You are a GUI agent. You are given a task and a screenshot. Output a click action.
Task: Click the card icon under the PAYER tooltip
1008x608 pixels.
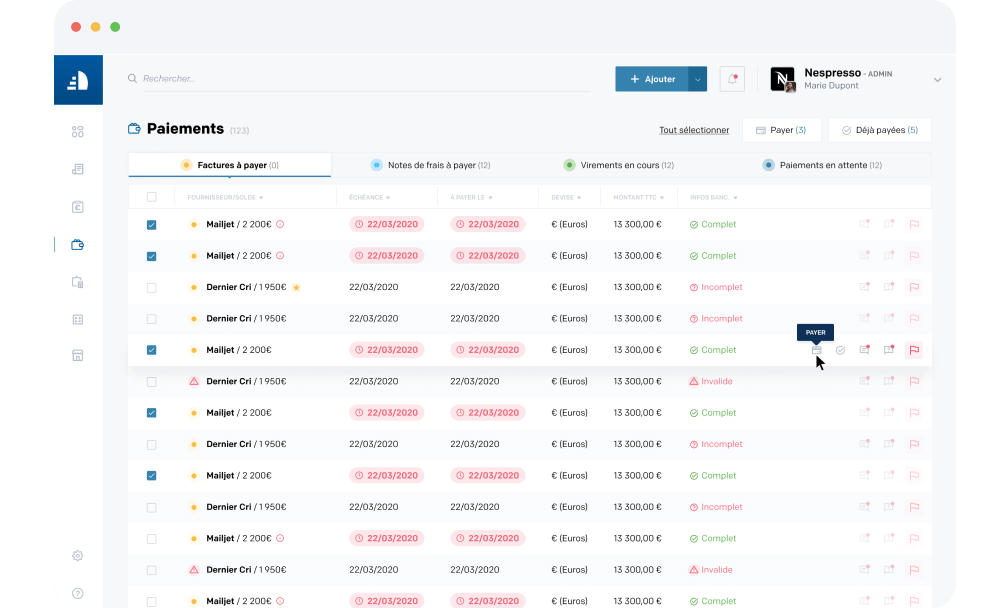816,350
